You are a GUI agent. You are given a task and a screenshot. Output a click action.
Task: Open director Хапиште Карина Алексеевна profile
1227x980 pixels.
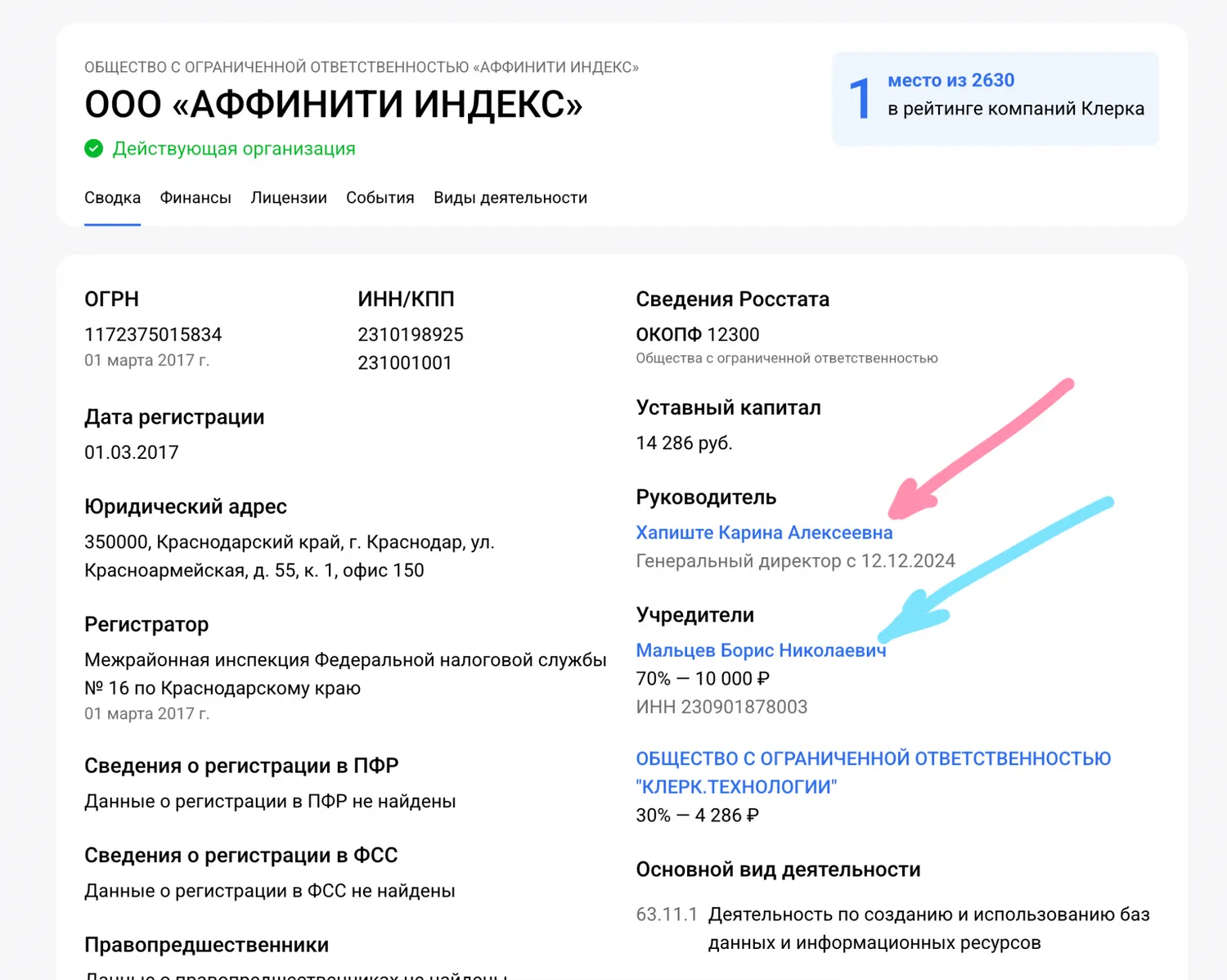764,533
